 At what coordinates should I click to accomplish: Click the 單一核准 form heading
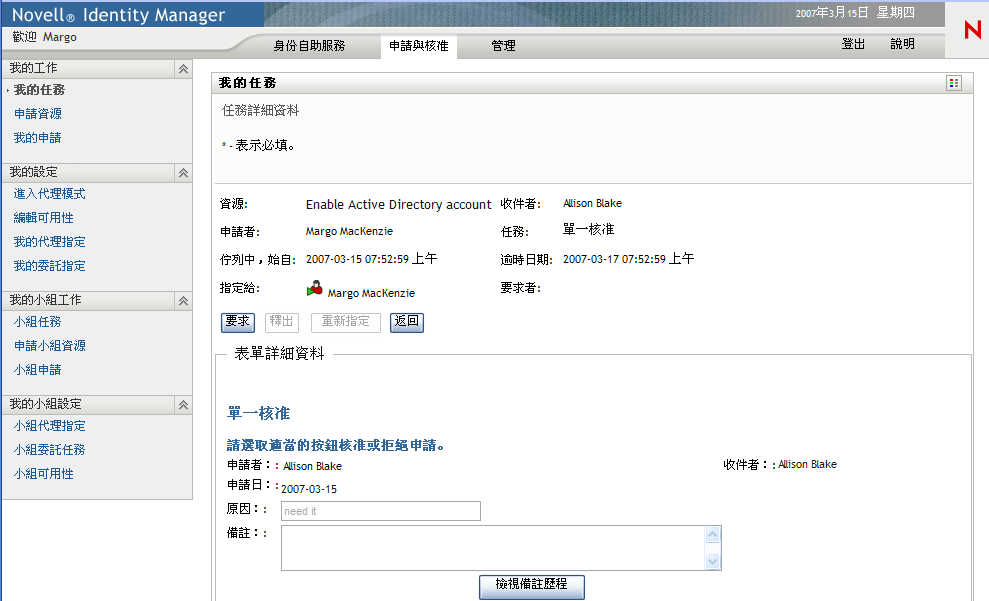(x=259, y=414)
